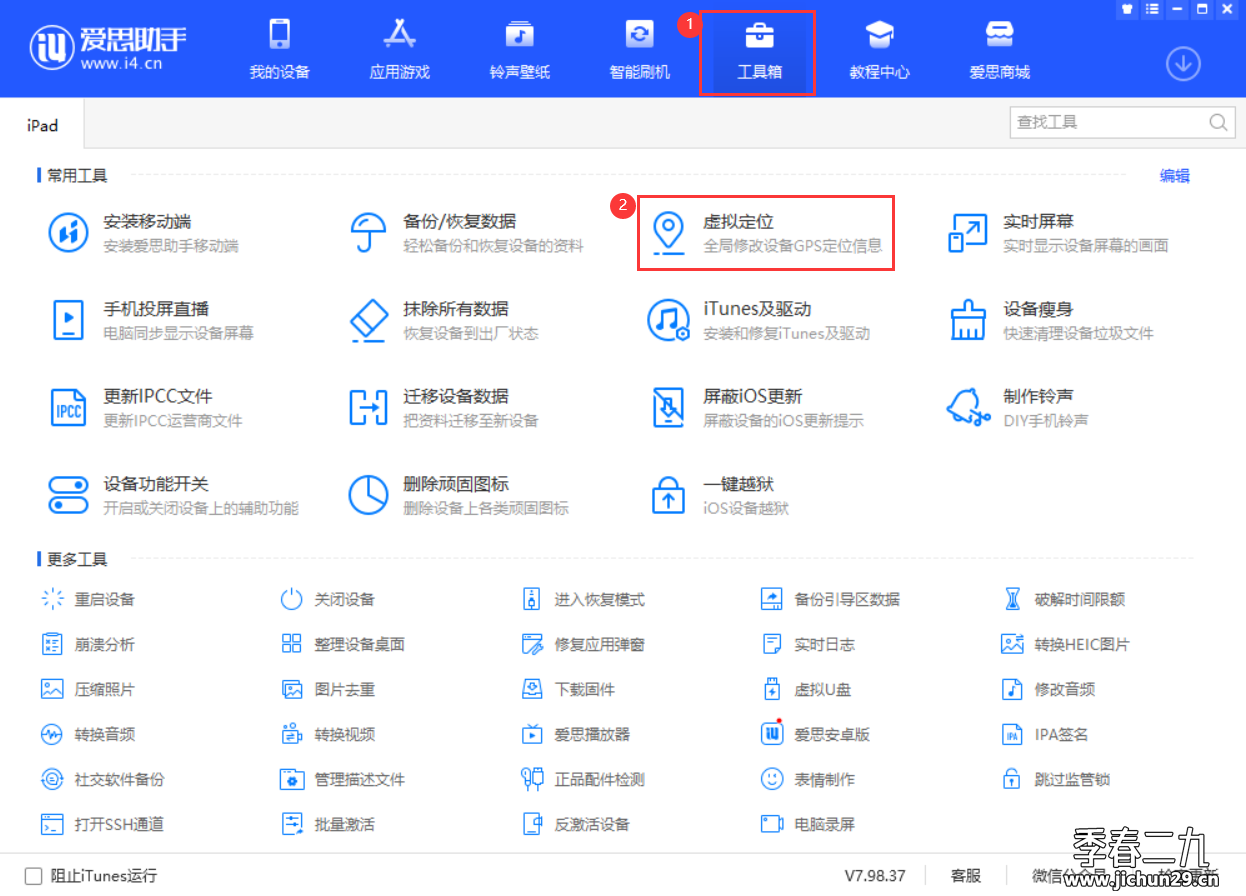The image size is (1246, 896).
Task: Open iTunes及驱动 tool
Action: click(760, 320)
